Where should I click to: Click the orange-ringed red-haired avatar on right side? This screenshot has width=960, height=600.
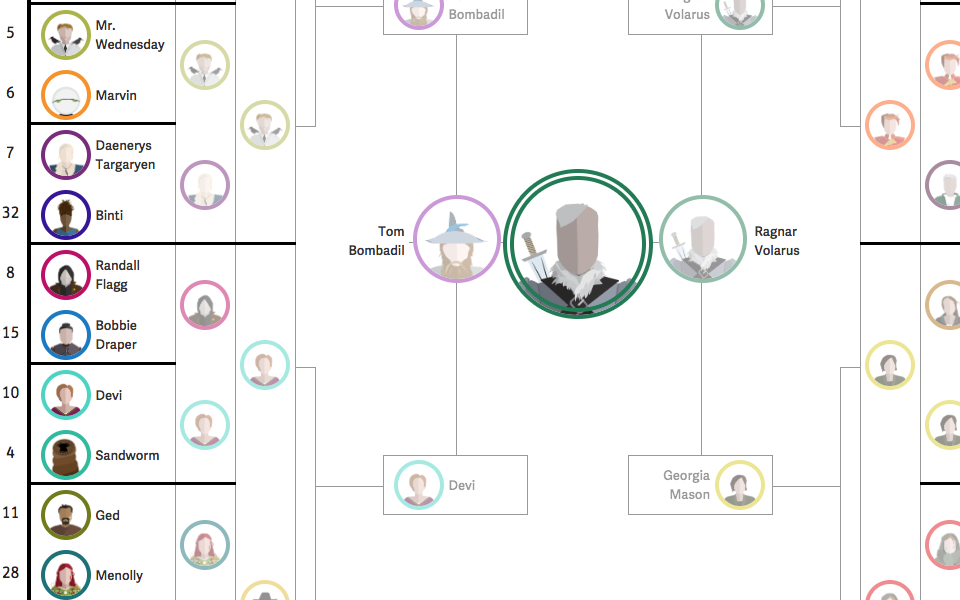click(890, 125)
